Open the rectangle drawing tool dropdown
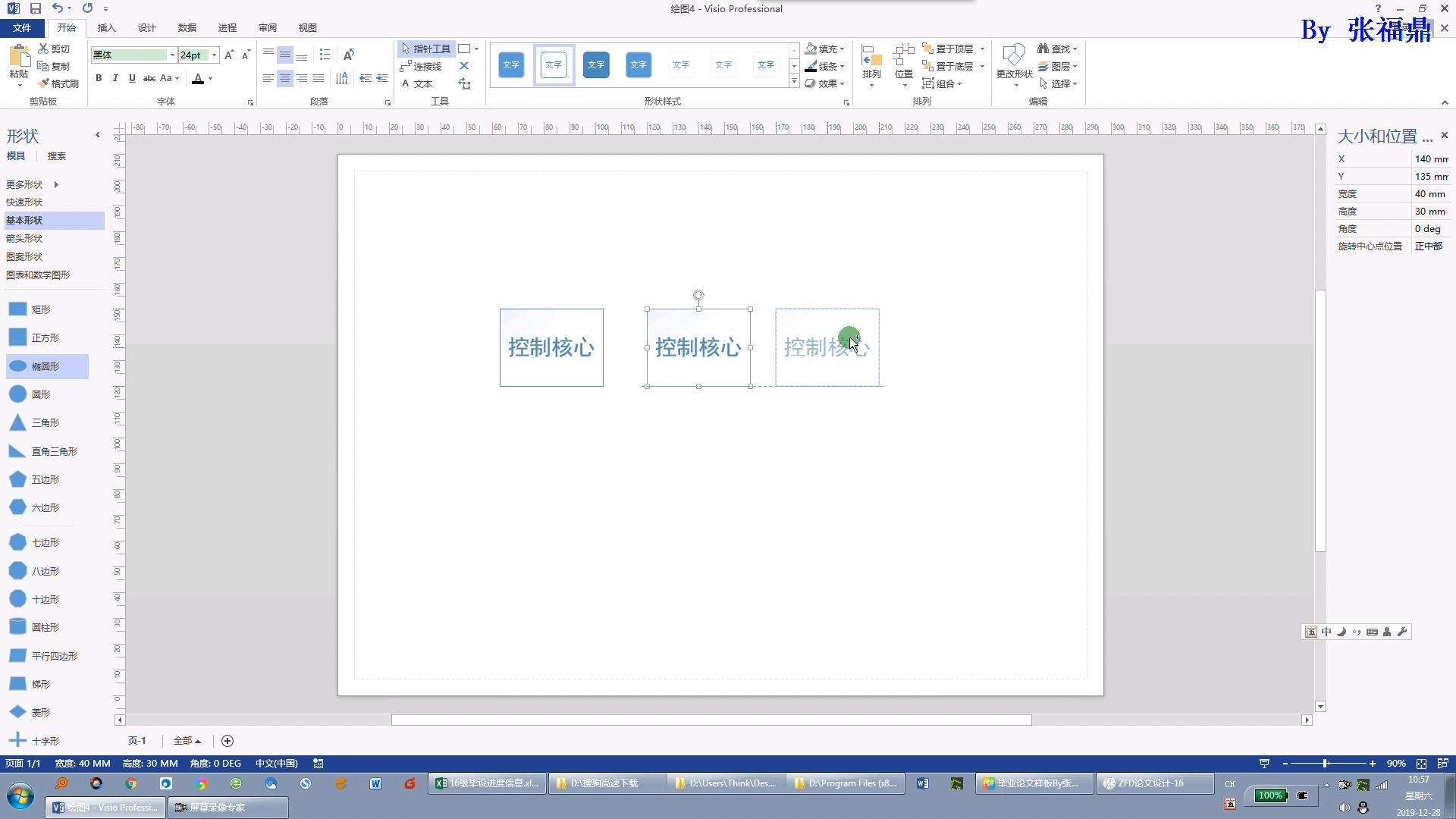This screenshot has height=819, width=1456. click(476, 49)
